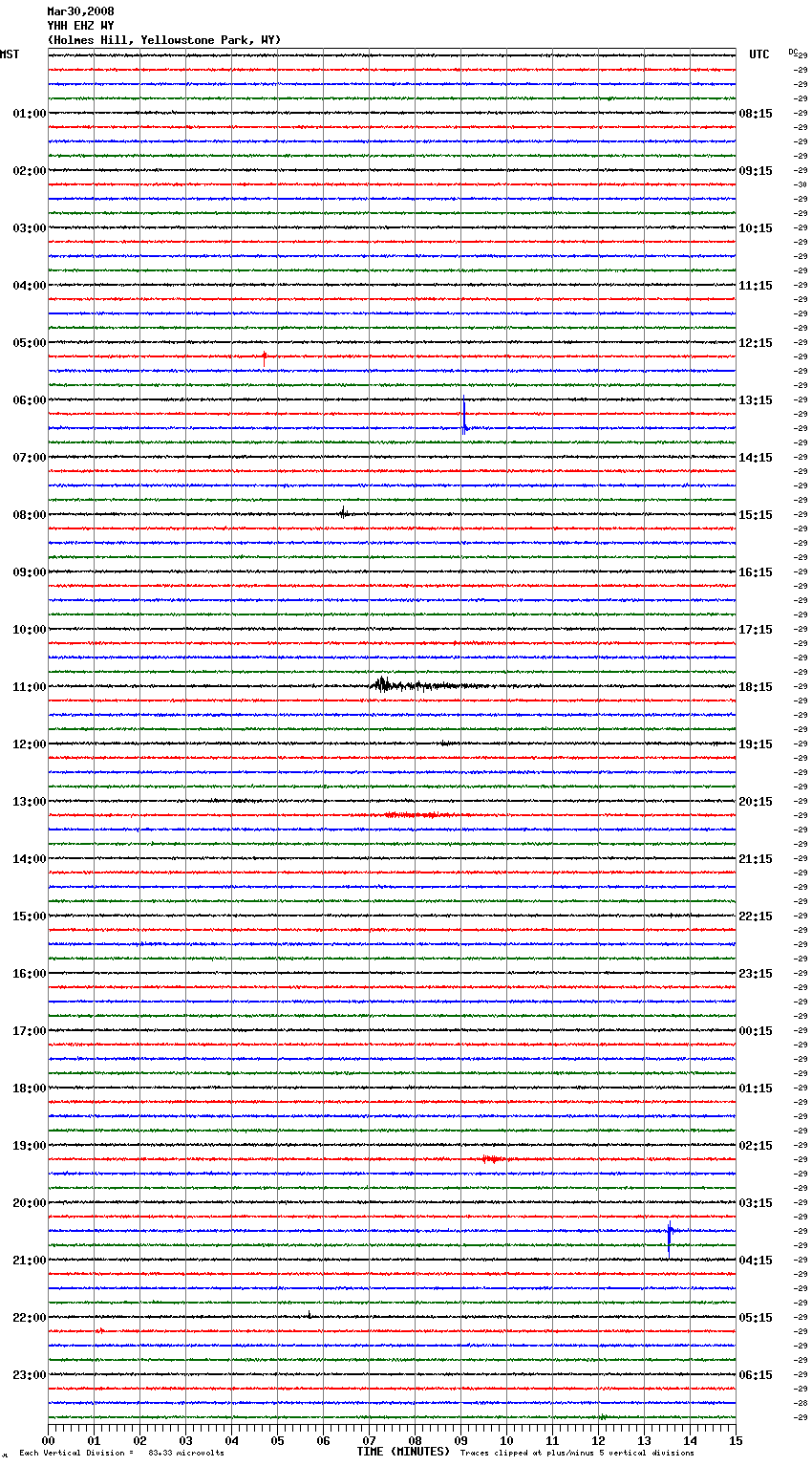The height and width of the screenshot is (1466, 812).
Task: Click the red signal on the 19:15 trace
Action: pos(493,1159)
